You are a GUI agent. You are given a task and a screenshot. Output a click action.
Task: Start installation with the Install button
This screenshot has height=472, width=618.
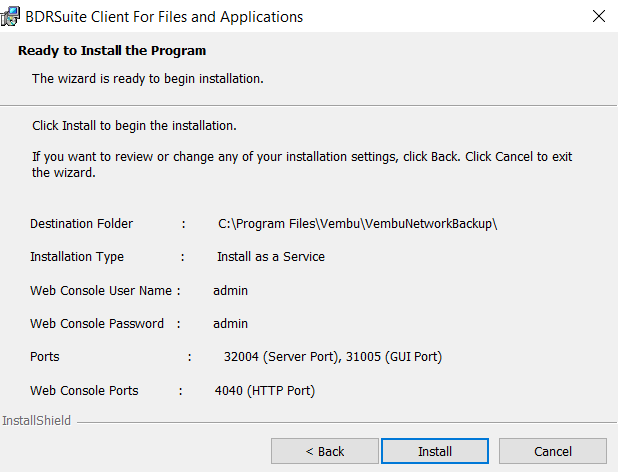pyautogui.click(x=435, y=451)
